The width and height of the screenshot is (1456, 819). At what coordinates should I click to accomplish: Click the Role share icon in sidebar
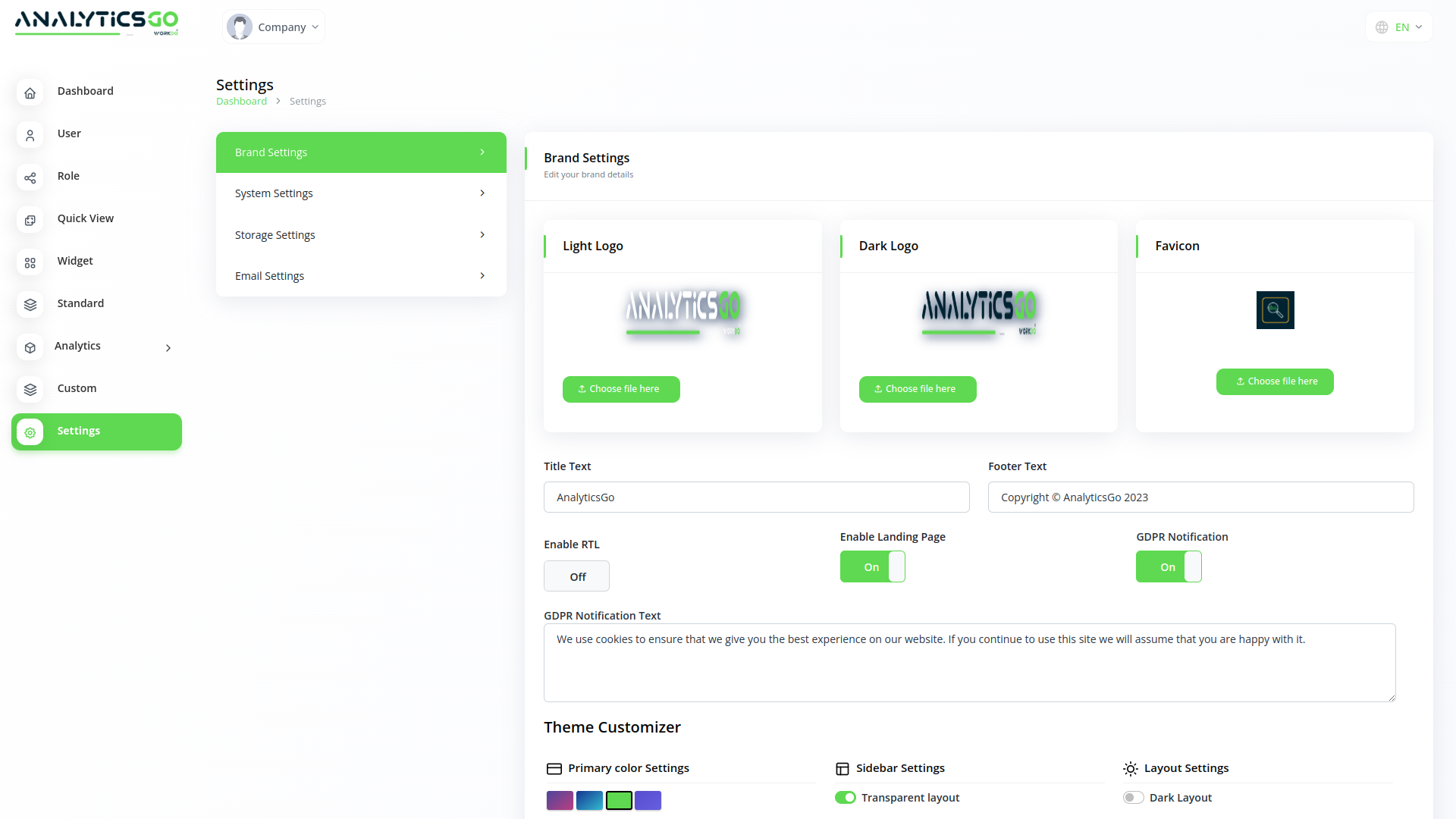coord(30,177)
